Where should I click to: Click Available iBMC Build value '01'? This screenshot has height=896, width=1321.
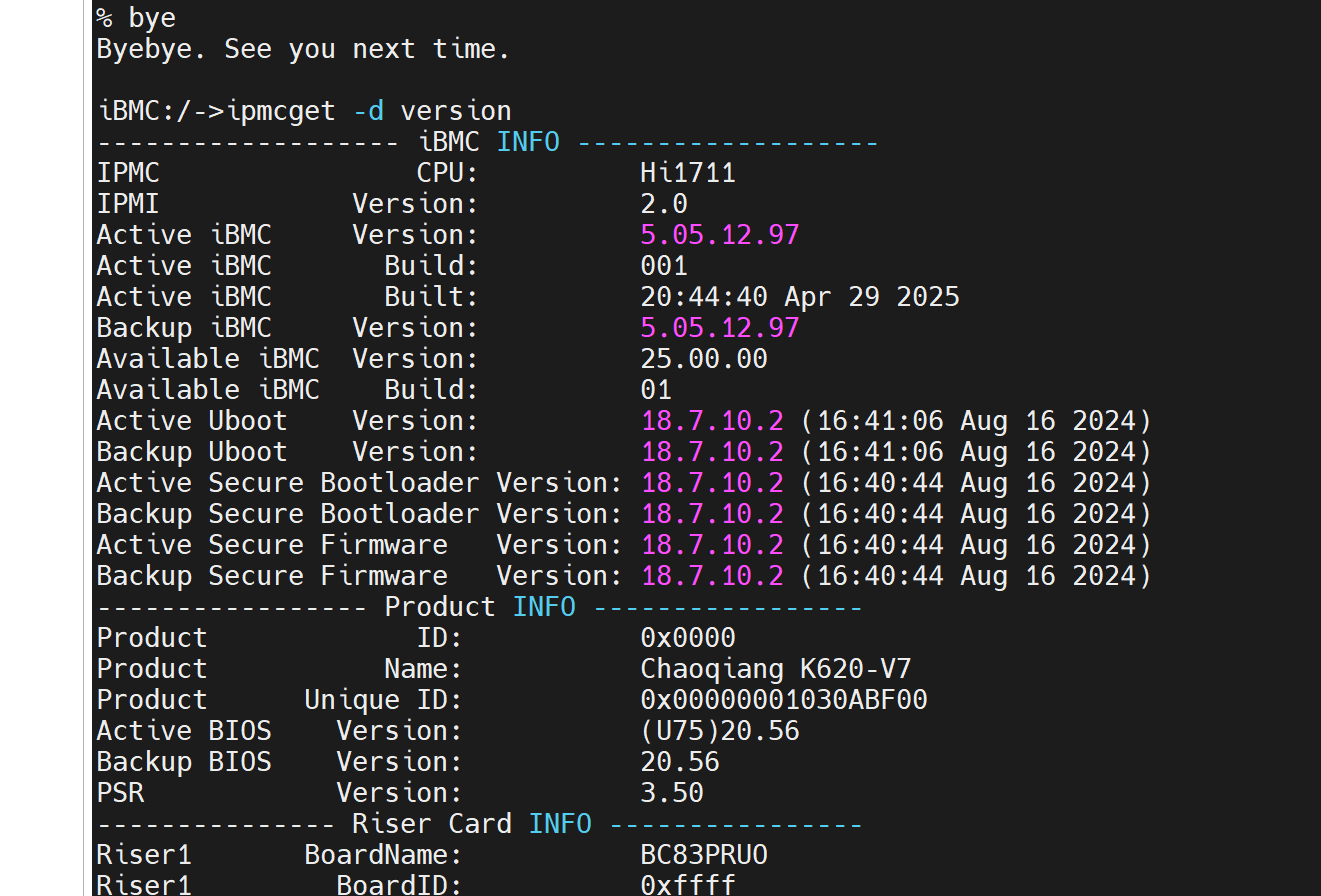[656, 390]
